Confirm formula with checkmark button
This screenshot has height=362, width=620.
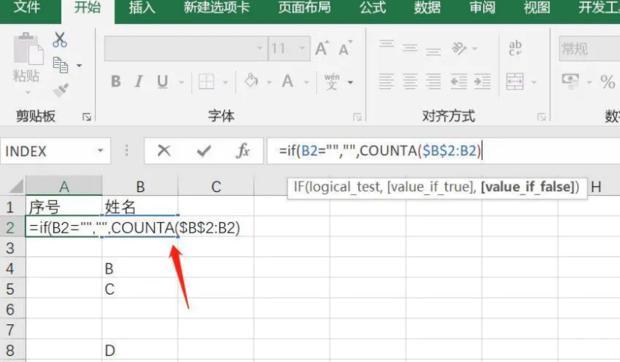click(x=204, y=151)
